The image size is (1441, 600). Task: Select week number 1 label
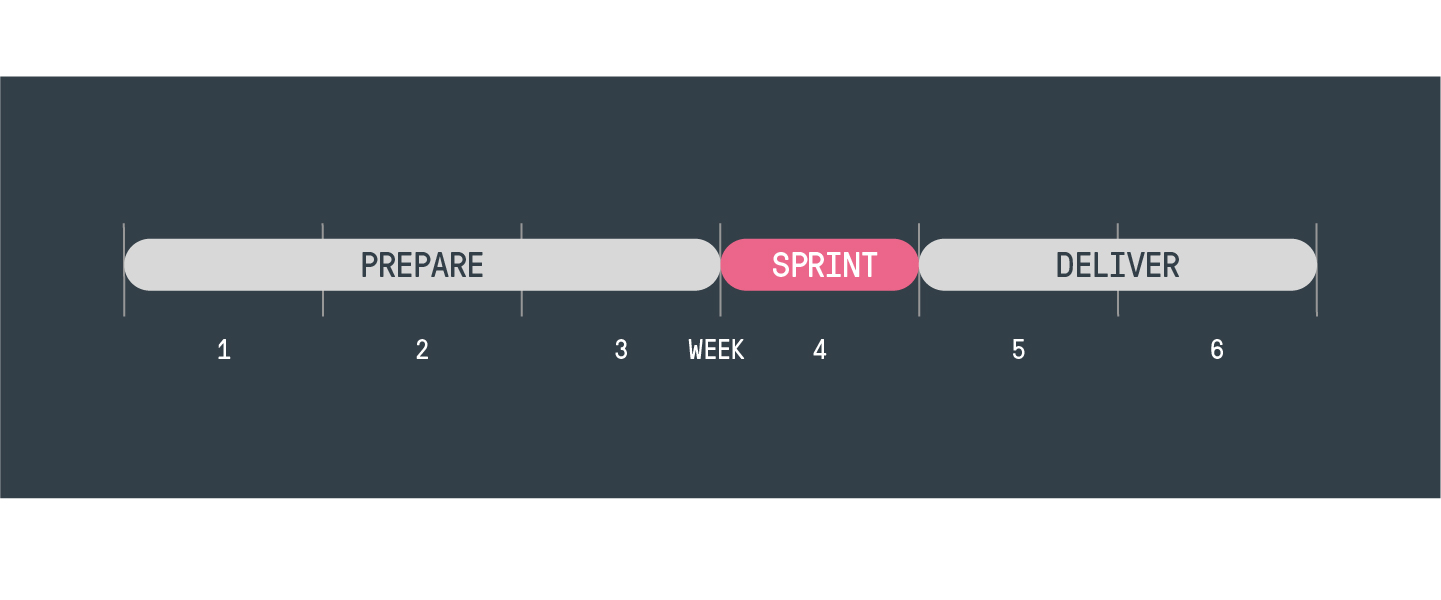pyautogui.click(x=224, y=350)
